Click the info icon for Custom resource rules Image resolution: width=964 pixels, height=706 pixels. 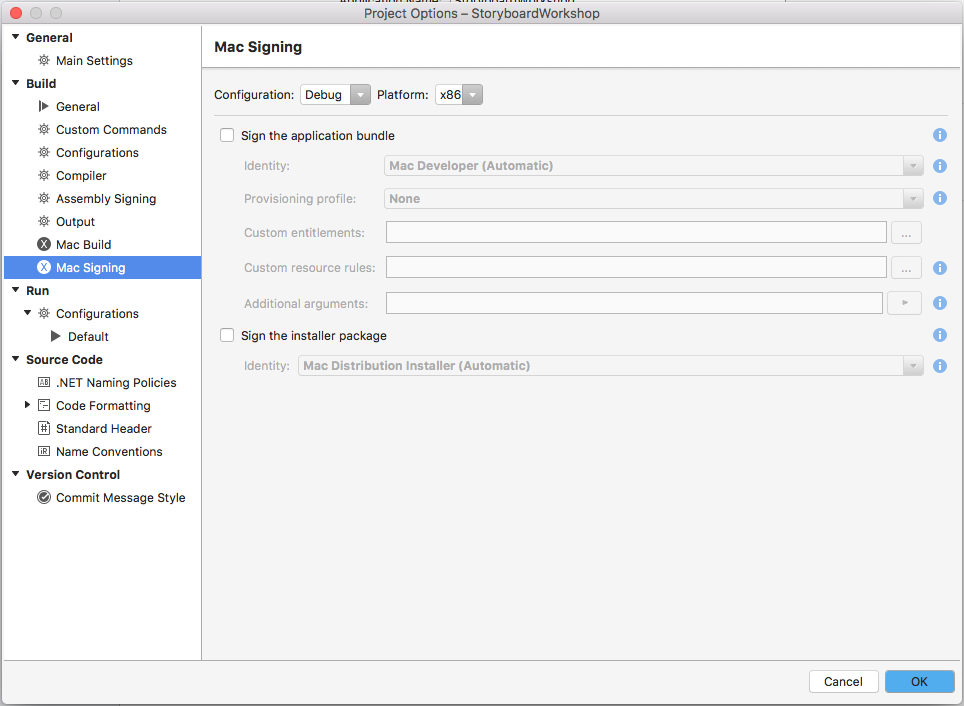940,268
